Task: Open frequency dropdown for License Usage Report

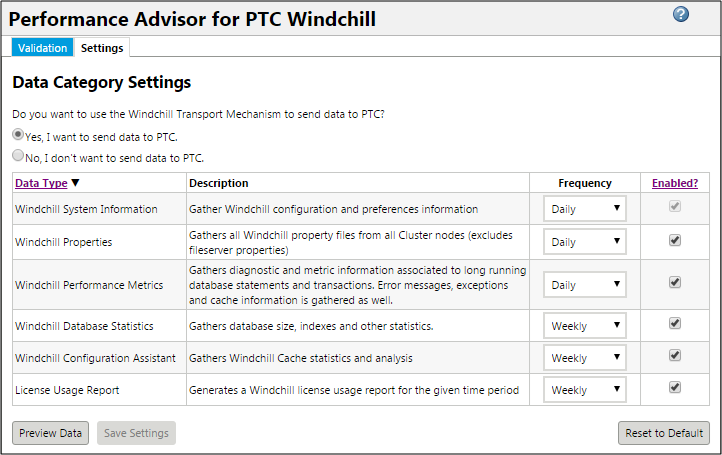Action: (584, 390)
